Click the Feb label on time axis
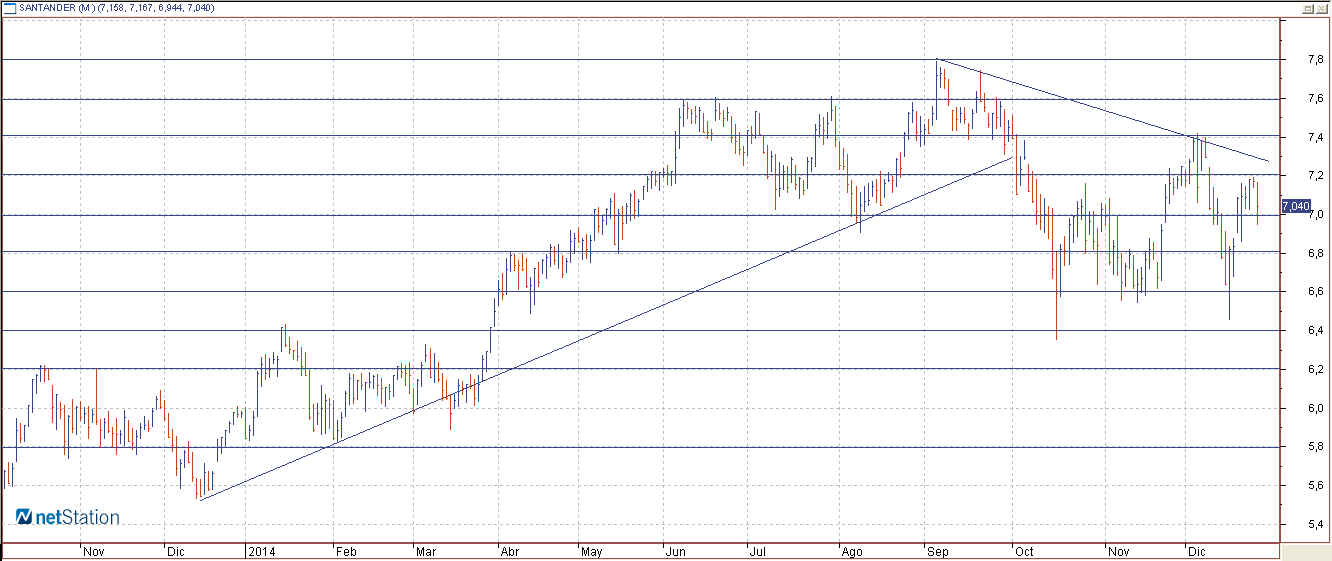The height and width of the screenshot is (561, 1332). [346, 551]
